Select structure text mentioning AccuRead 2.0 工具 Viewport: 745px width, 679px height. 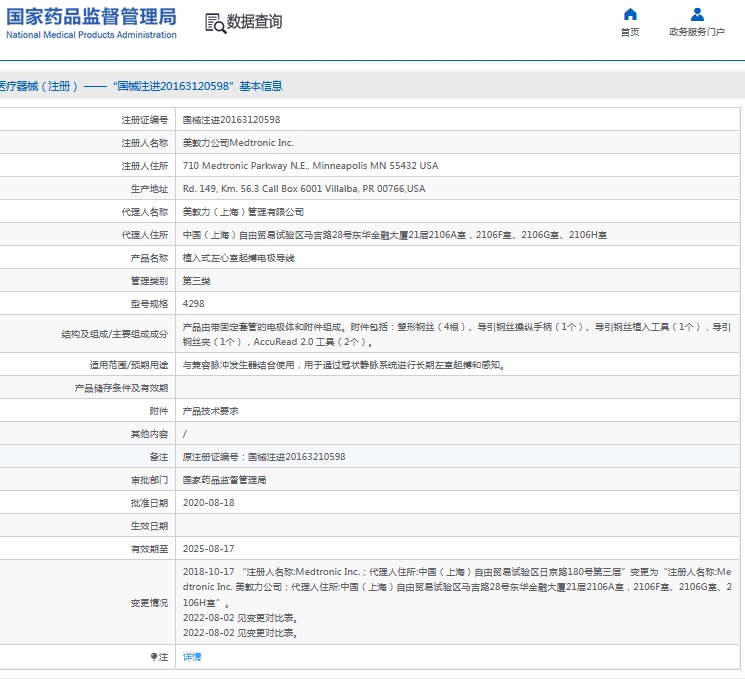pyautogui.click(x=457, y=335)
